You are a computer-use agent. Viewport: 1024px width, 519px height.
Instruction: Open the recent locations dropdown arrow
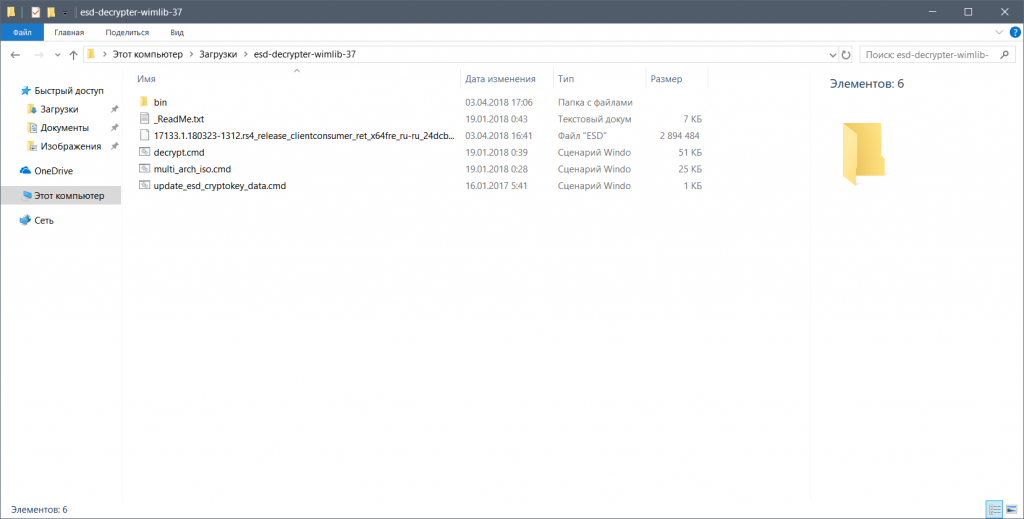[x=57, y=54]
